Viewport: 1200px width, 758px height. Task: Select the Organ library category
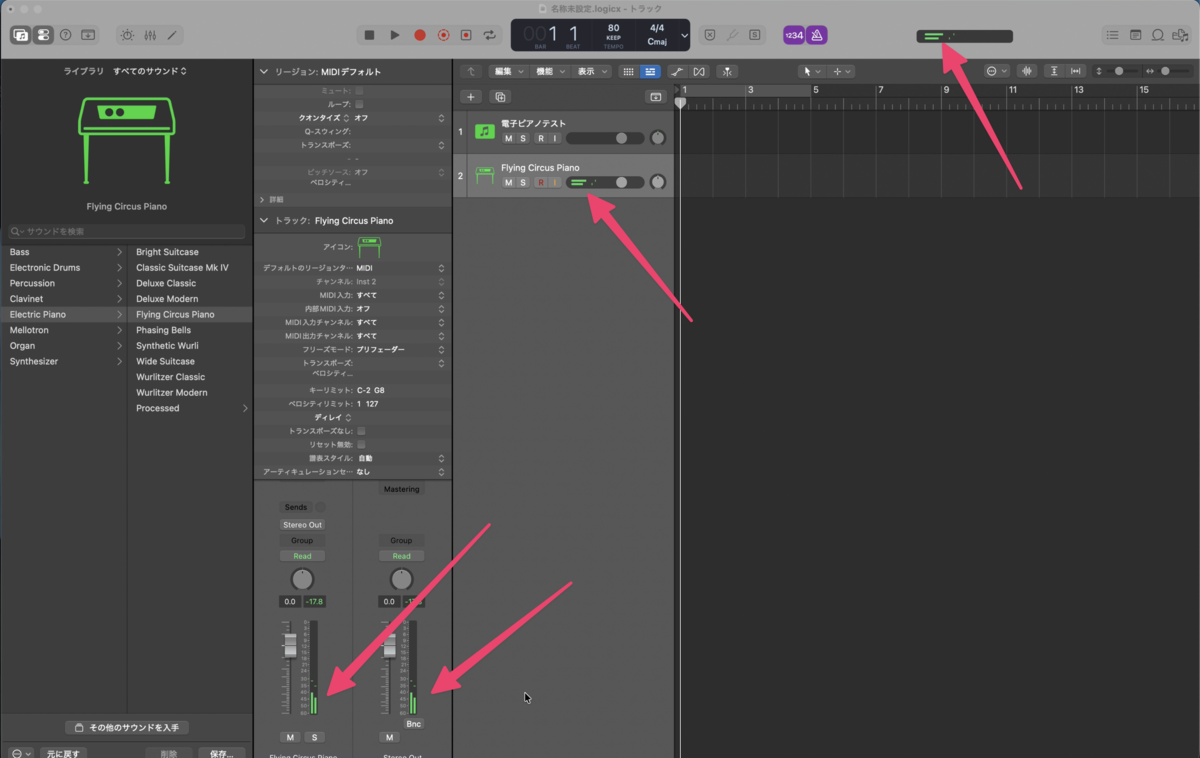tap(66, 346)
